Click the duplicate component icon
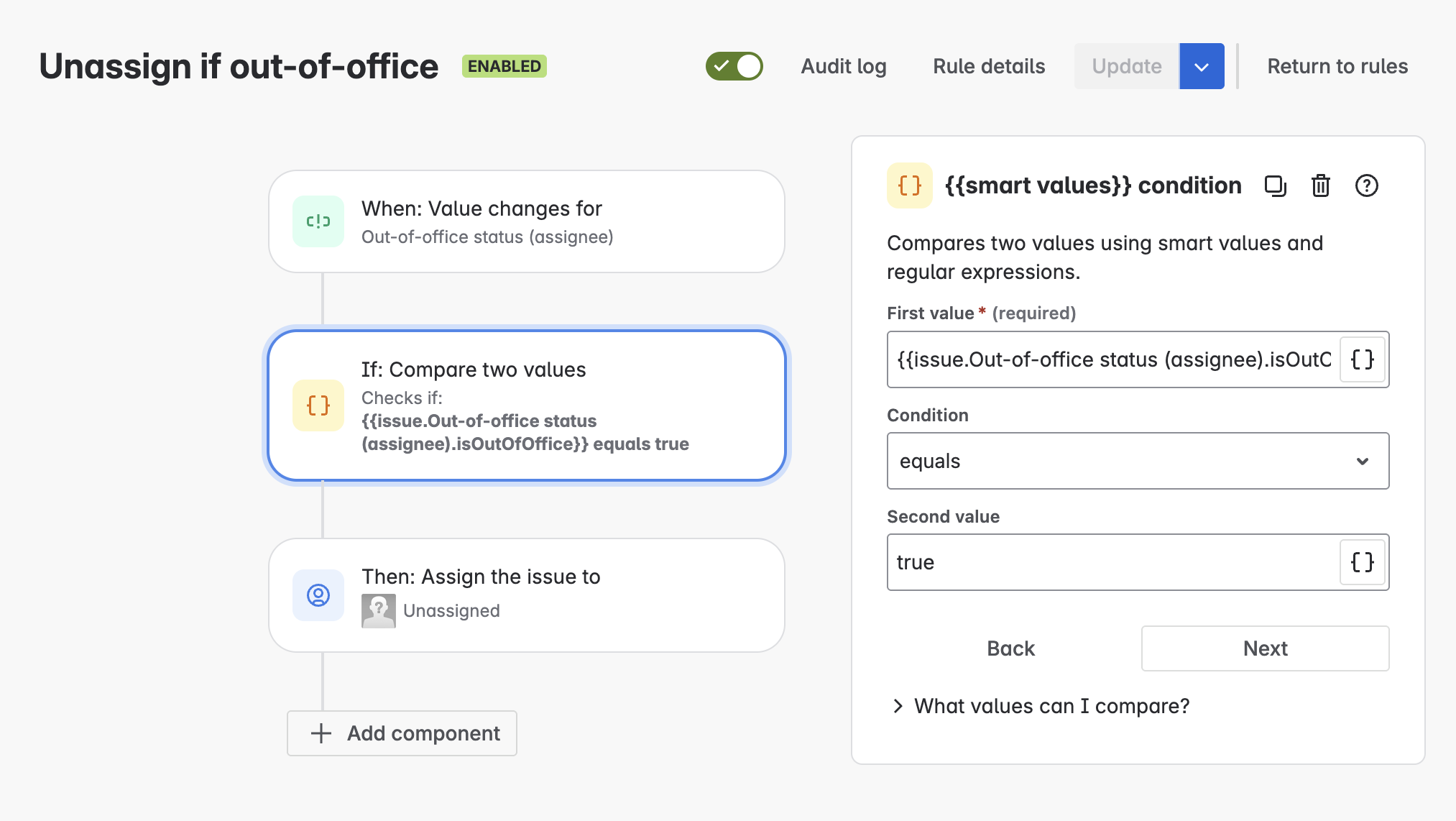1456x821 pixels. tap(1275, 186)
